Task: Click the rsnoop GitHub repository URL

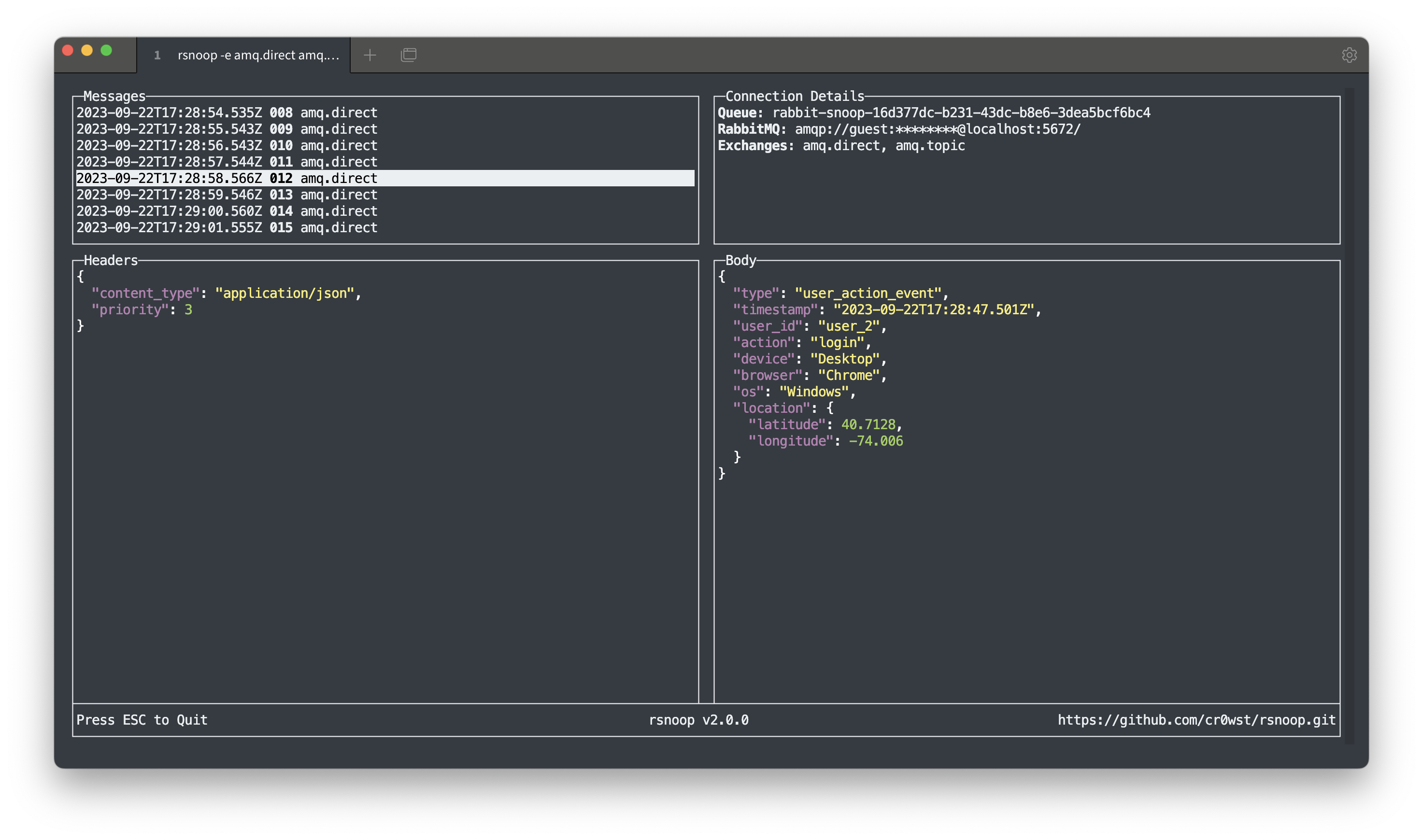Action: pyautogui.click(x=1196, y=720)
